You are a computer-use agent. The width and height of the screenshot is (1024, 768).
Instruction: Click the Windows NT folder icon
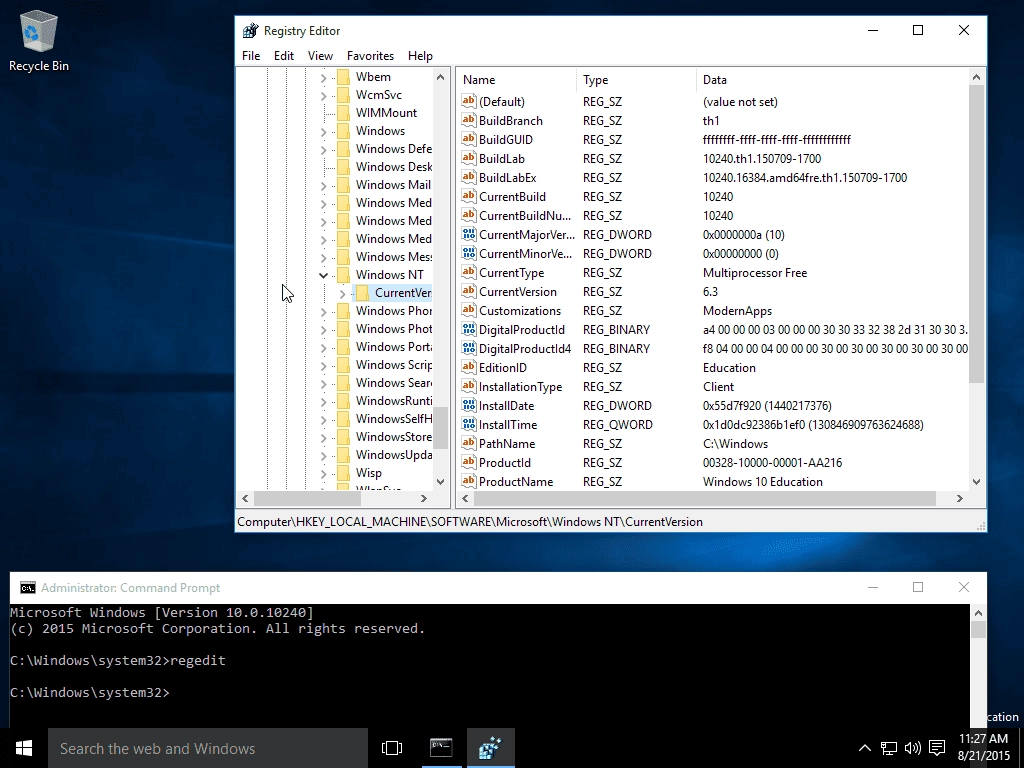pos(344,275)
